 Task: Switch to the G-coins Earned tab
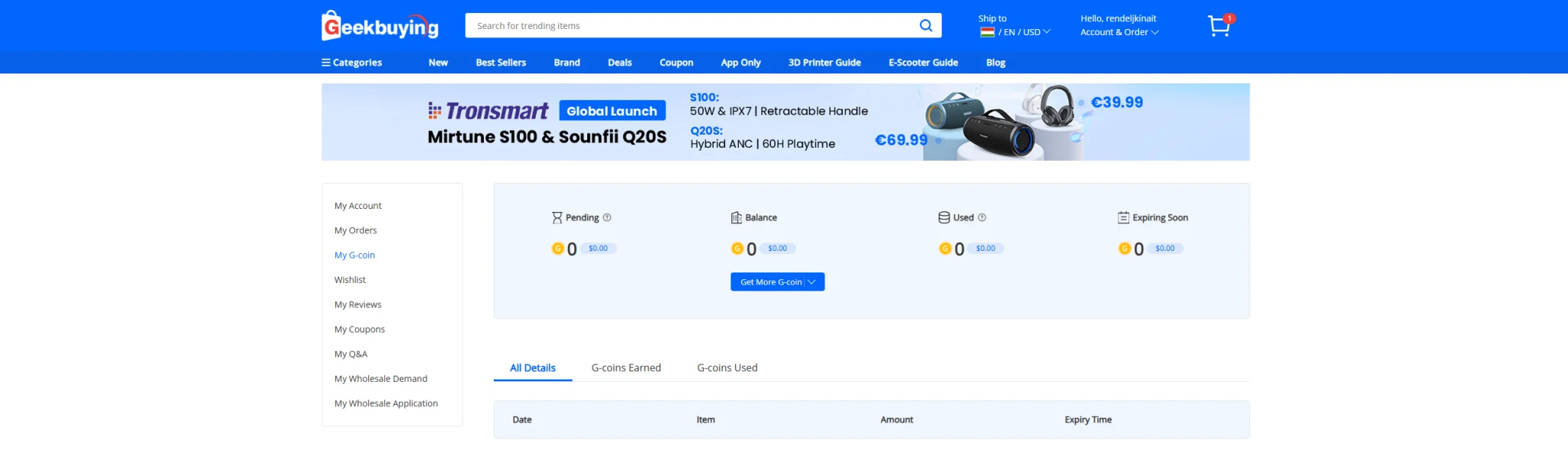(x=626, y=368)
